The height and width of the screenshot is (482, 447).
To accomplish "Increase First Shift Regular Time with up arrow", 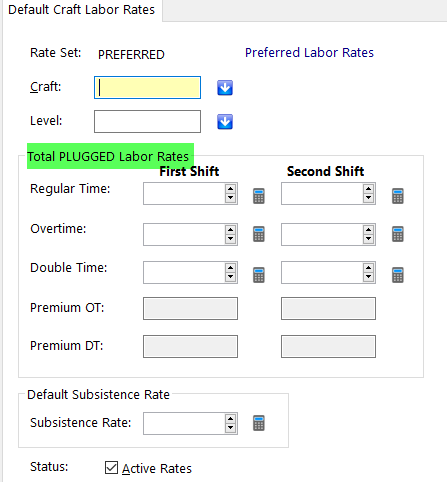I will pos(230,189).
